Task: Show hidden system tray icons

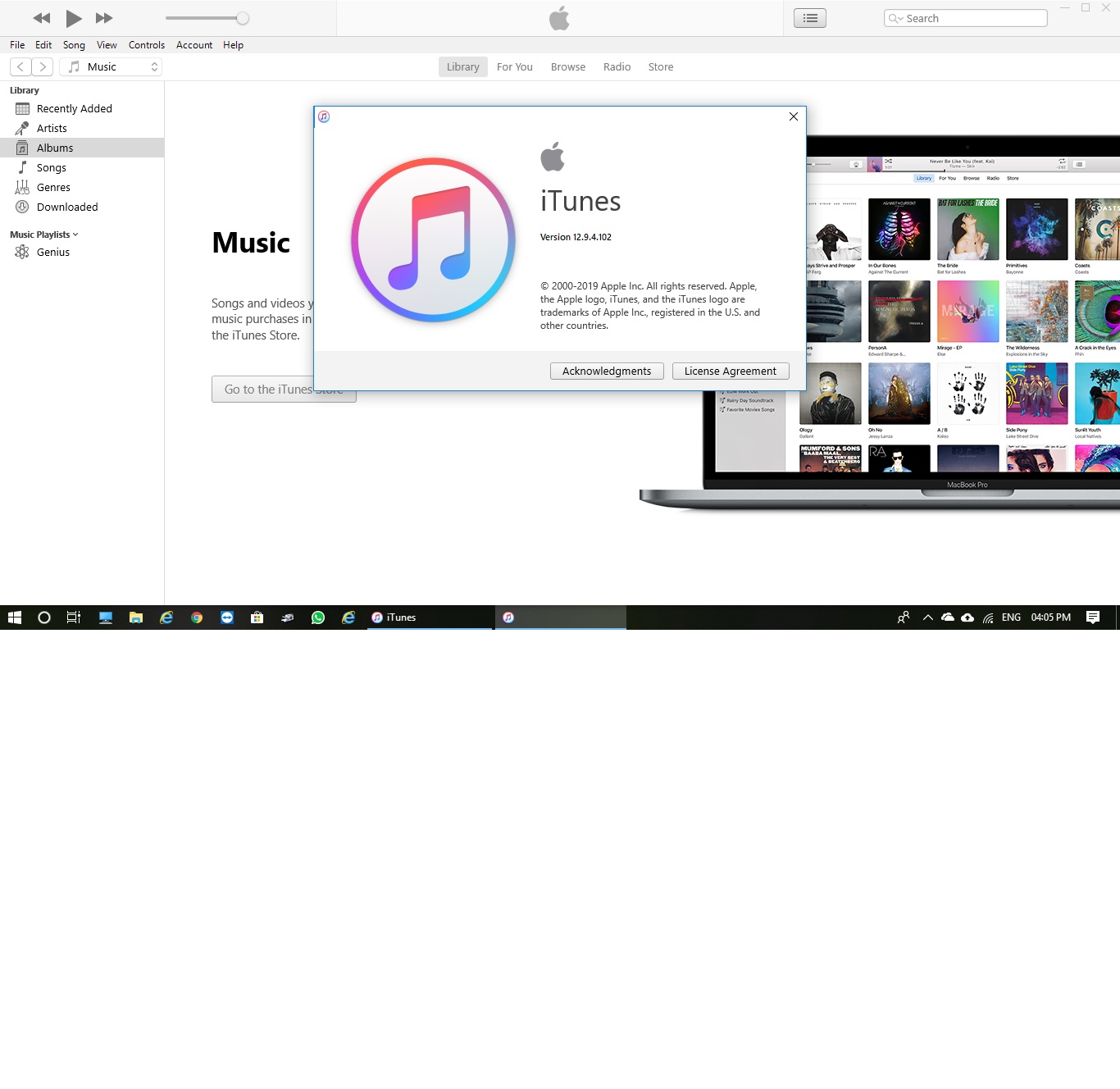Action: coord(928,617)
